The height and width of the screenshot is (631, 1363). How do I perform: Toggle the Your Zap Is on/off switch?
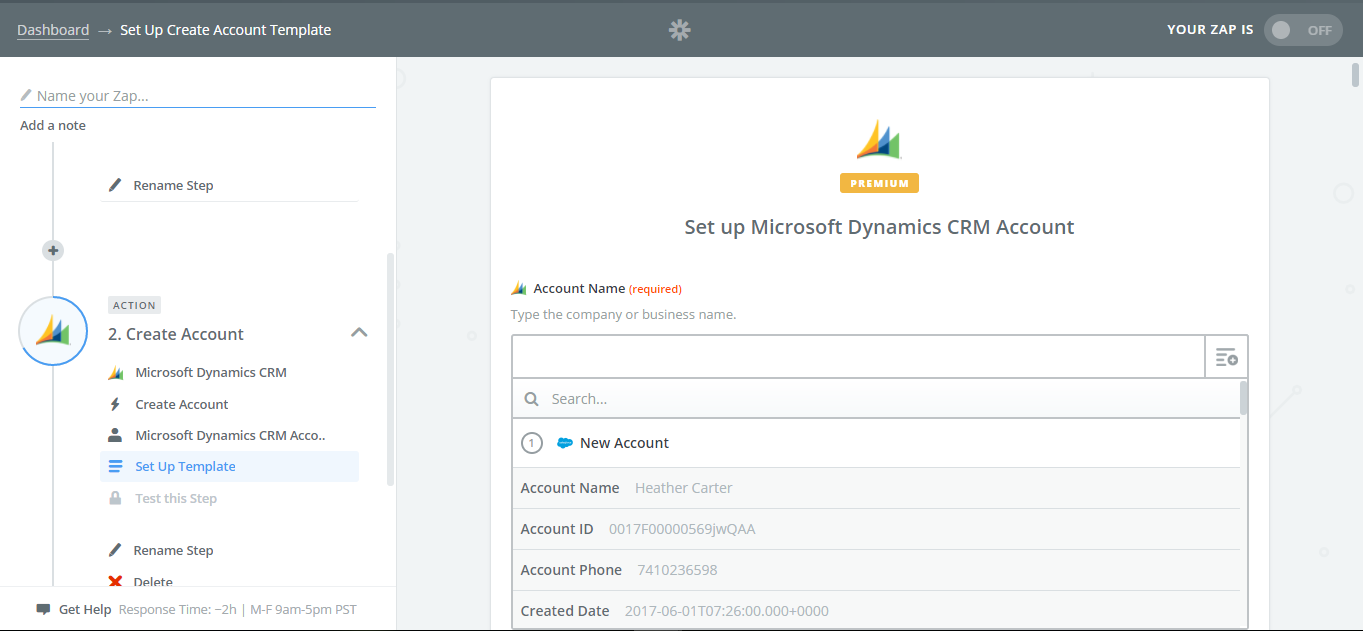pos(1303,30)
